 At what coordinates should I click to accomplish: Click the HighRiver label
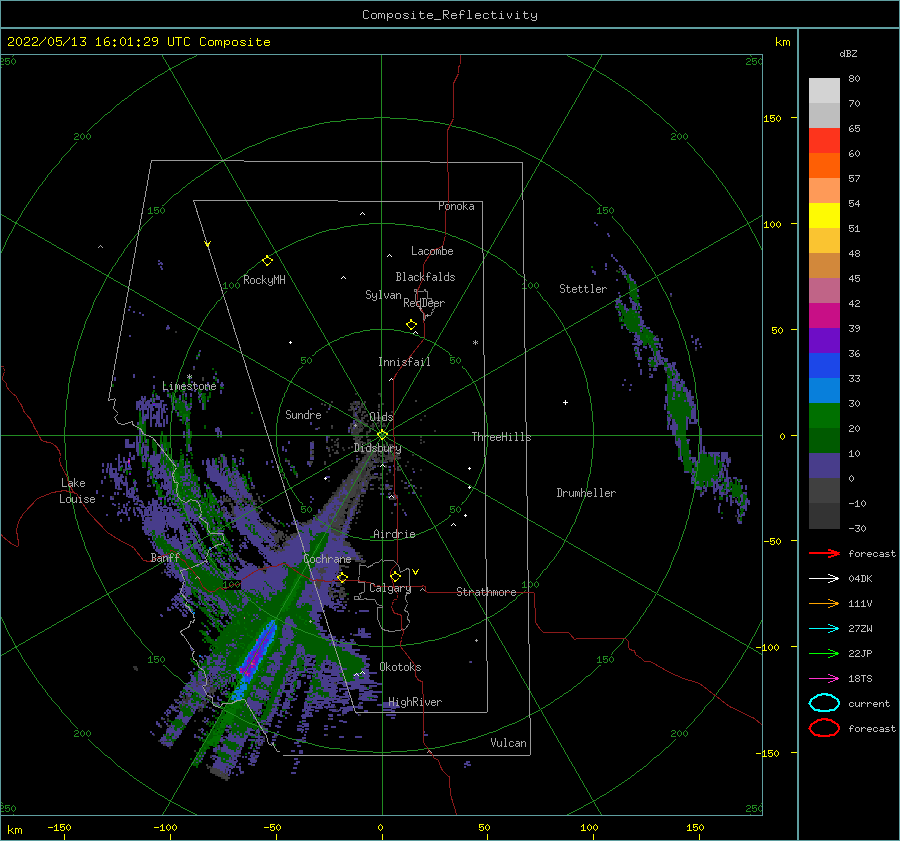click(415, 702)
